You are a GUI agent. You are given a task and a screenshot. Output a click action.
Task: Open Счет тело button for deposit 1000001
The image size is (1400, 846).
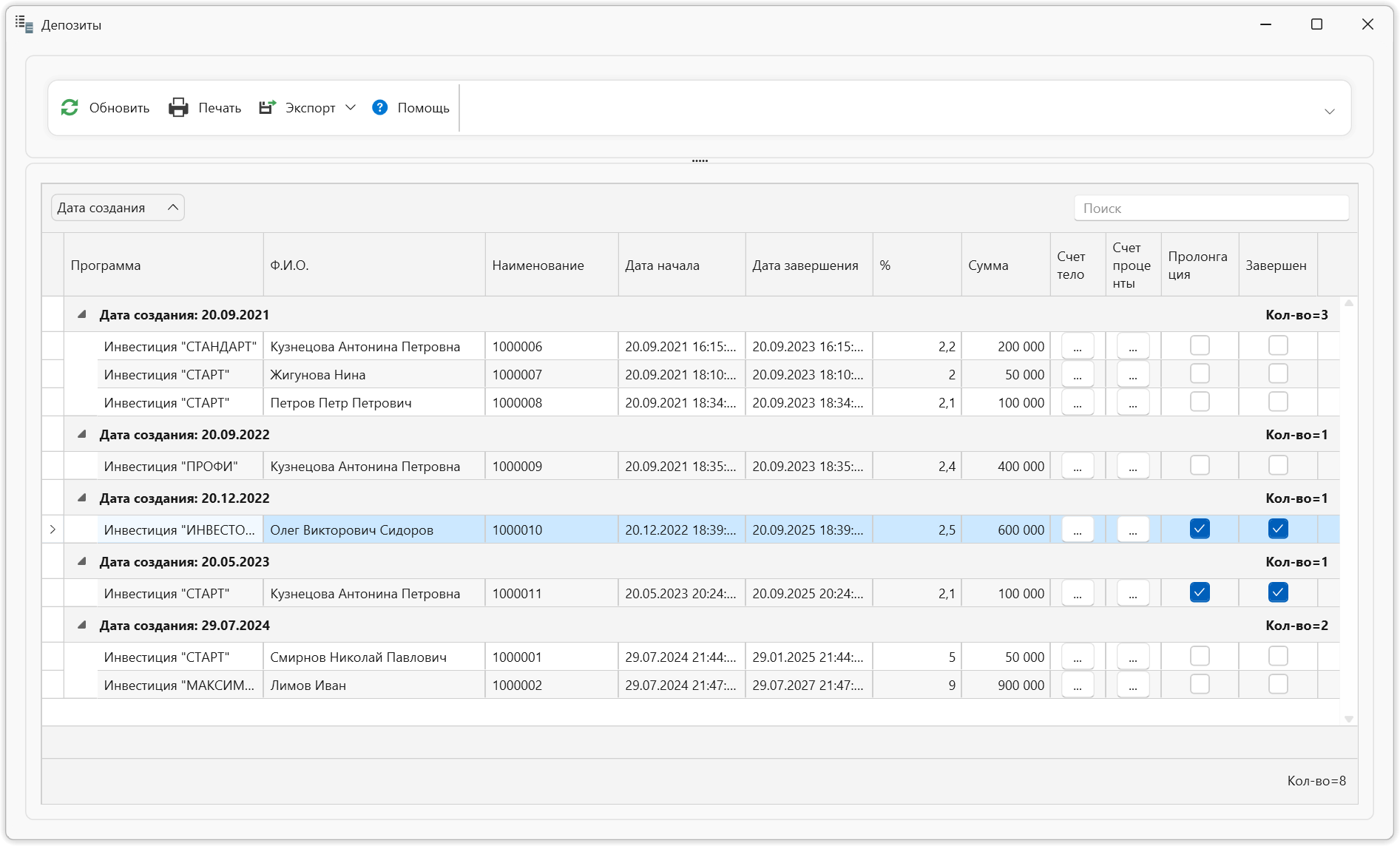point(1078,657)
